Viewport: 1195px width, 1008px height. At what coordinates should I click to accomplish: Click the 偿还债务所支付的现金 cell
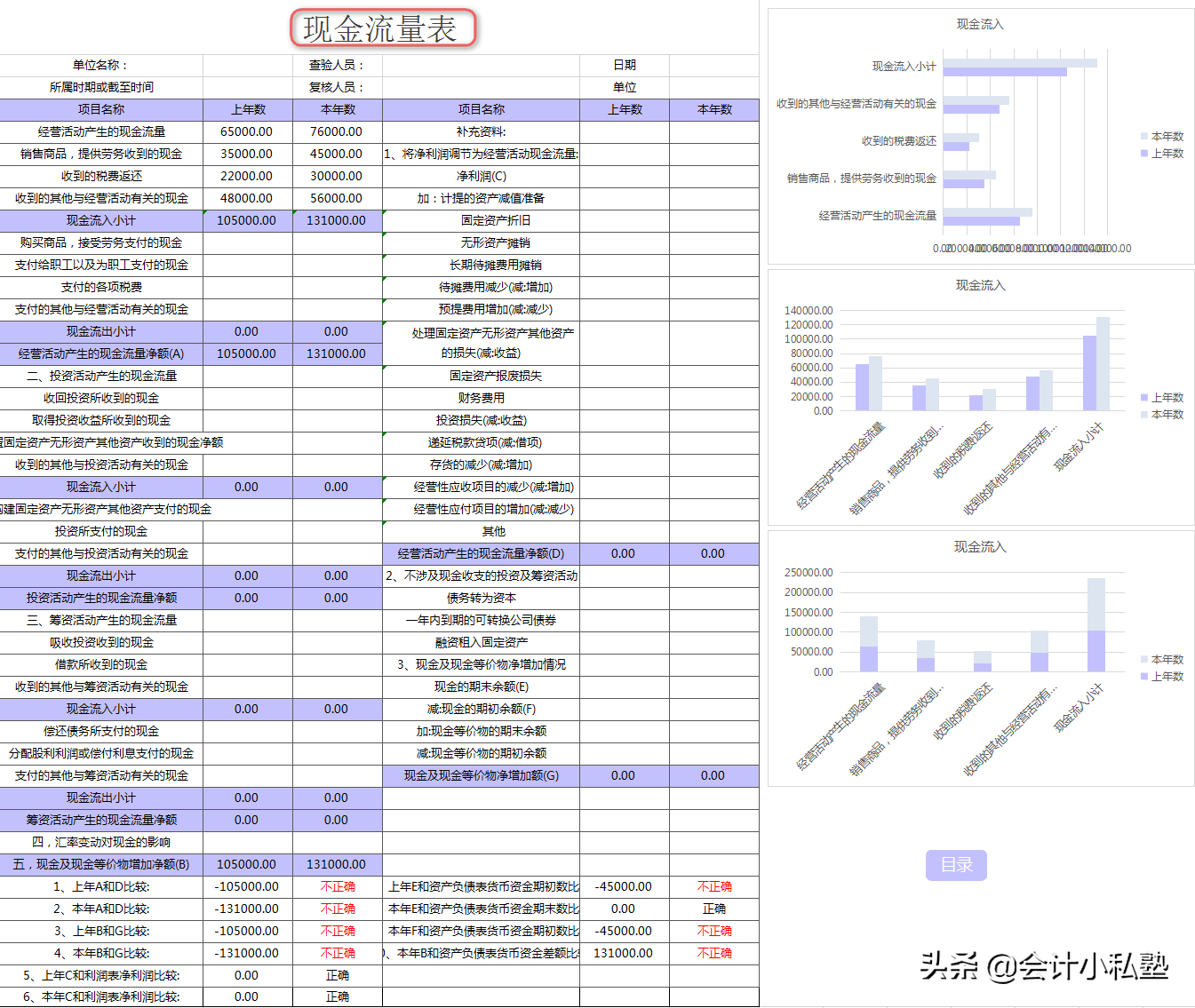click(x=101, y=731)
